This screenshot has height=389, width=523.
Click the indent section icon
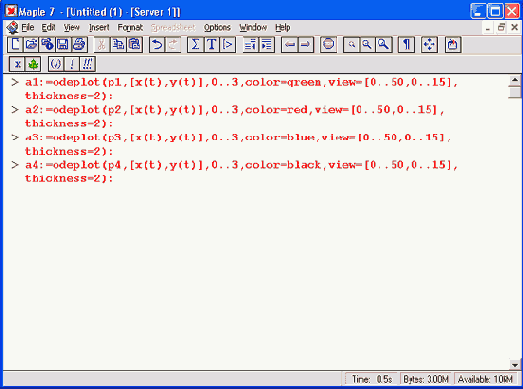[x=267, y=44]
